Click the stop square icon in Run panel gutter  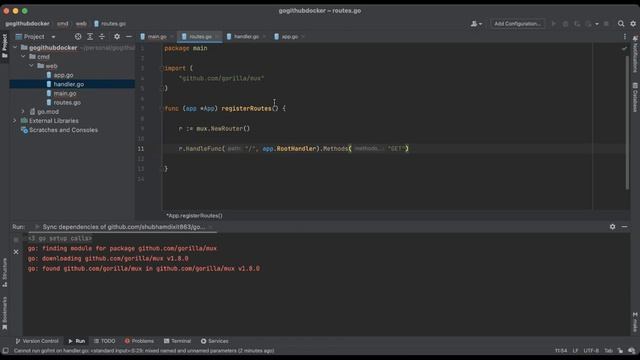(16, 240)
